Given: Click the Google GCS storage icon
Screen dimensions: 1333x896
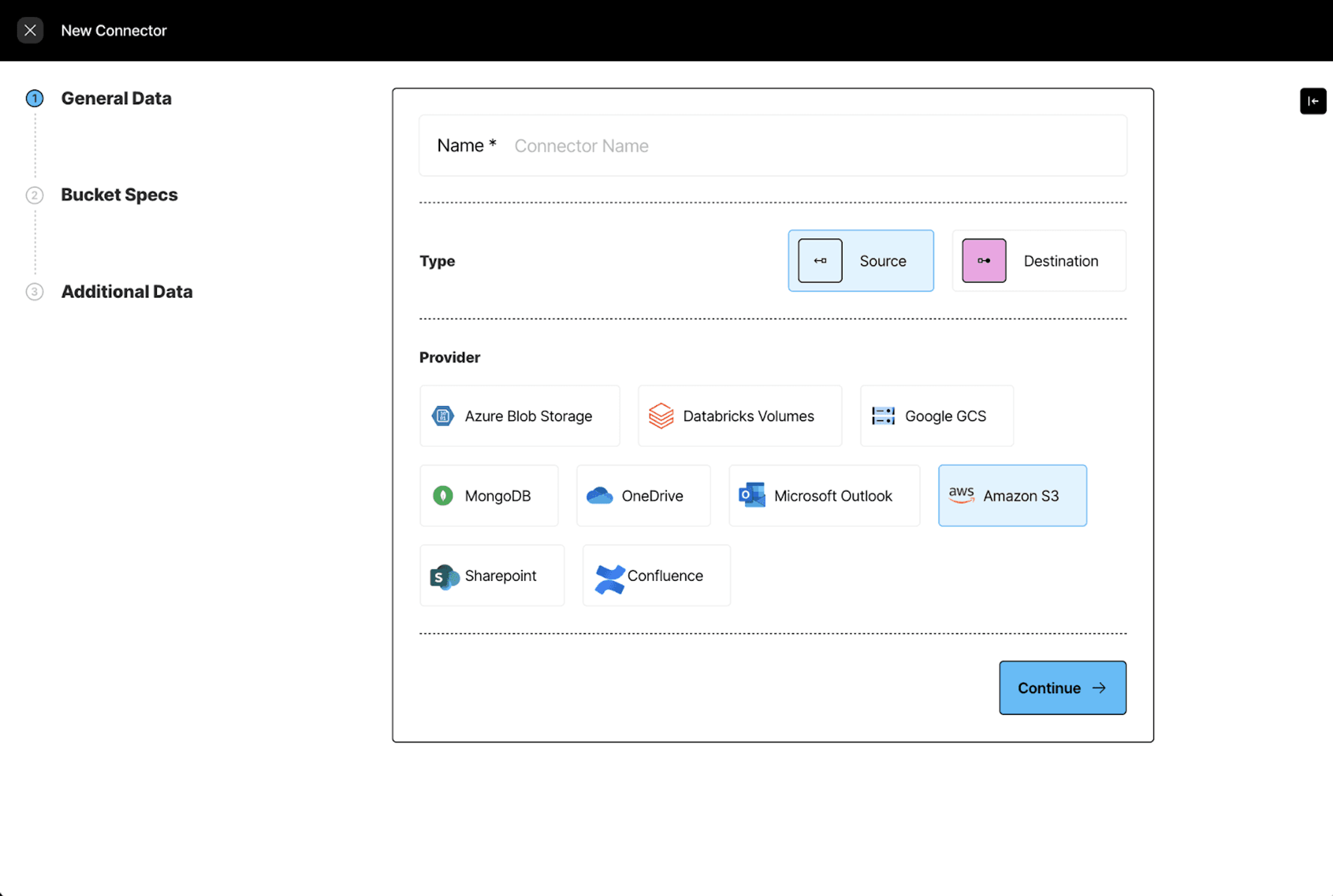Looking at the screenshot, I should click(x=883, y=416).
